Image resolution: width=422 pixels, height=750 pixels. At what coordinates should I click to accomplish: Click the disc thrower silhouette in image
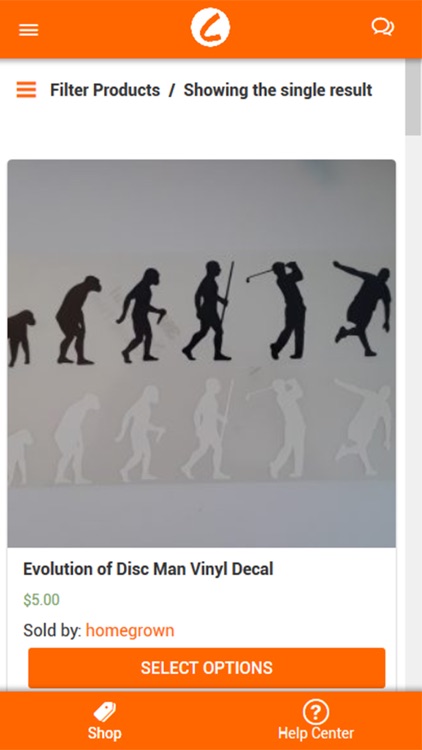(363, 308)
